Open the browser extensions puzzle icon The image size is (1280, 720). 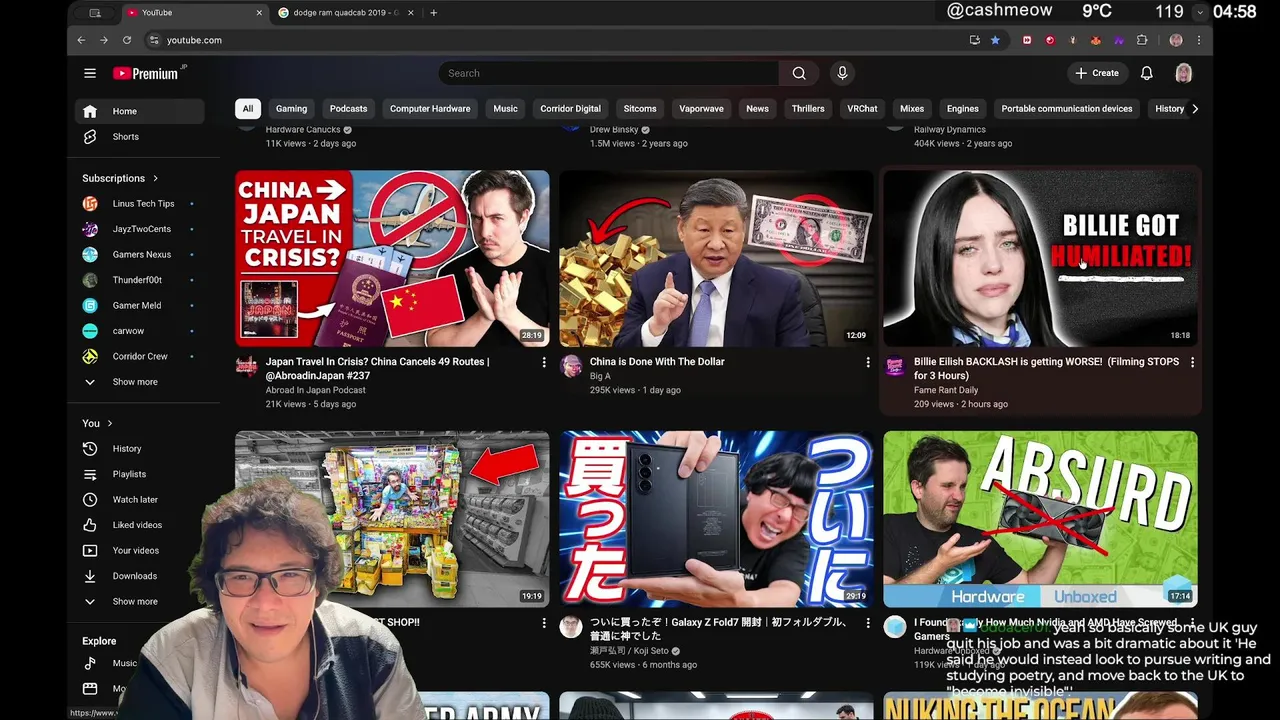coord(1142,40)
